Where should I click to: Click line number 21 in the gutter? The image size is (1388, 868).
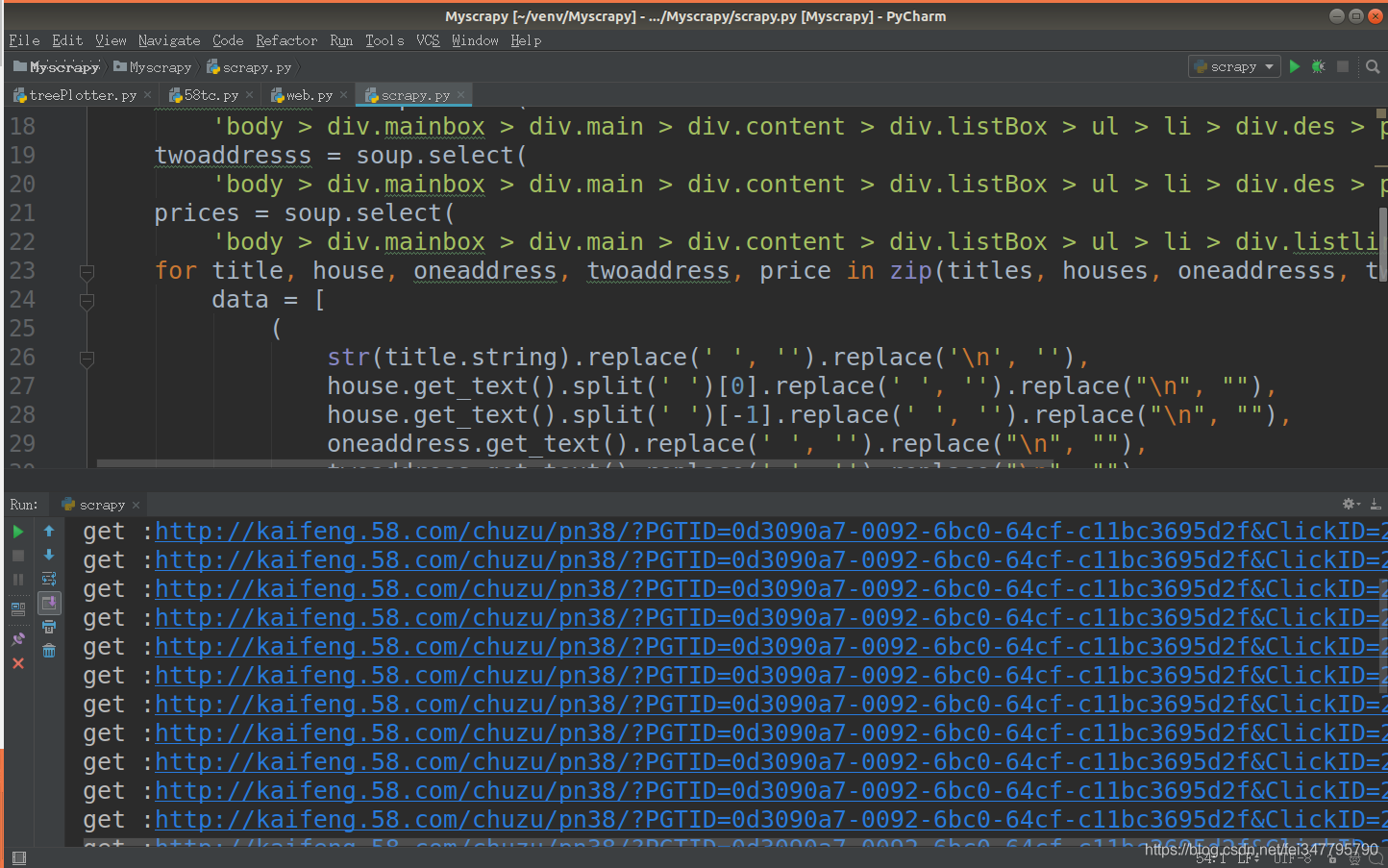22,212
